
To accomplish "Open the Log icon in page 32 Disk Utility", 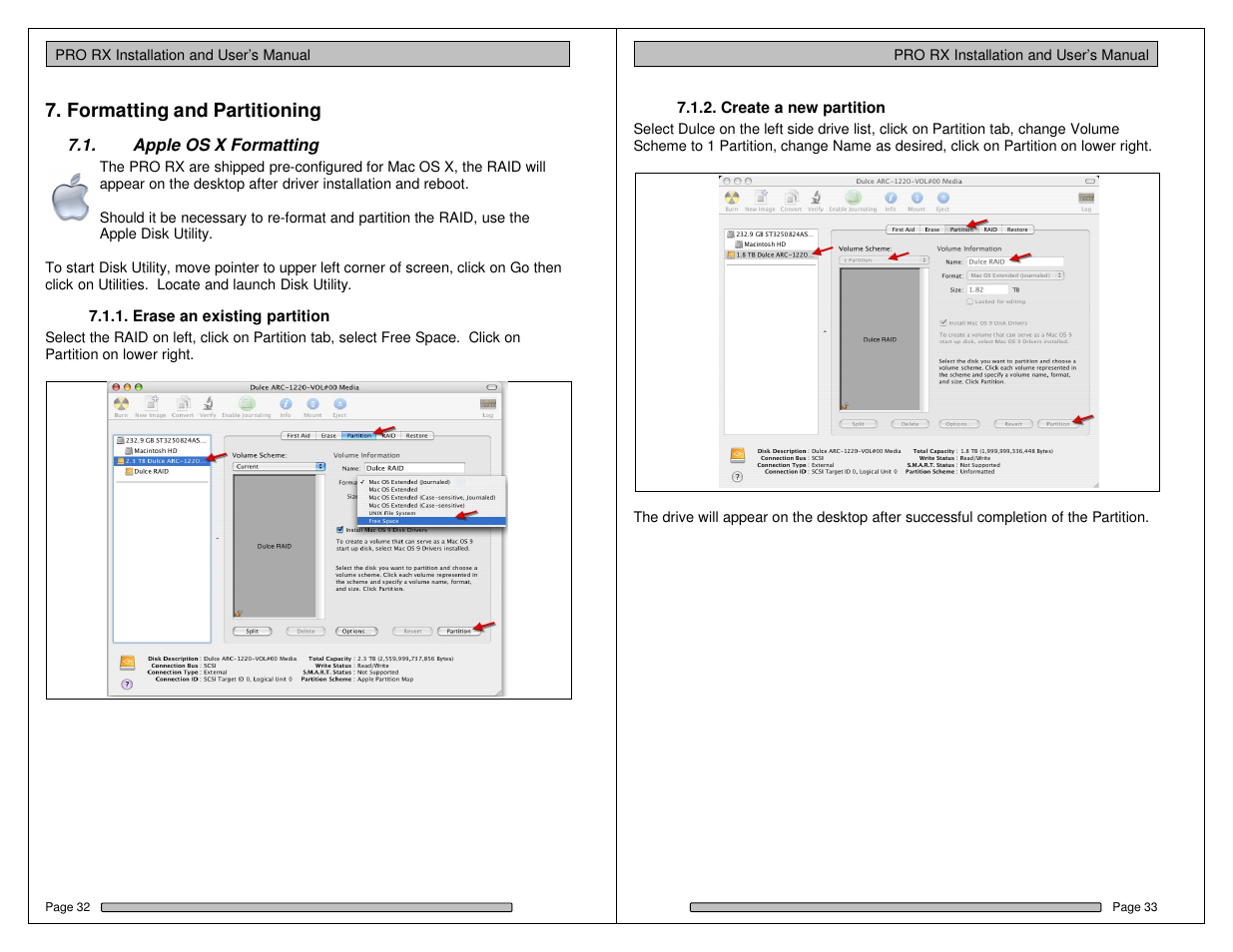I will click(x=488, y=403).
